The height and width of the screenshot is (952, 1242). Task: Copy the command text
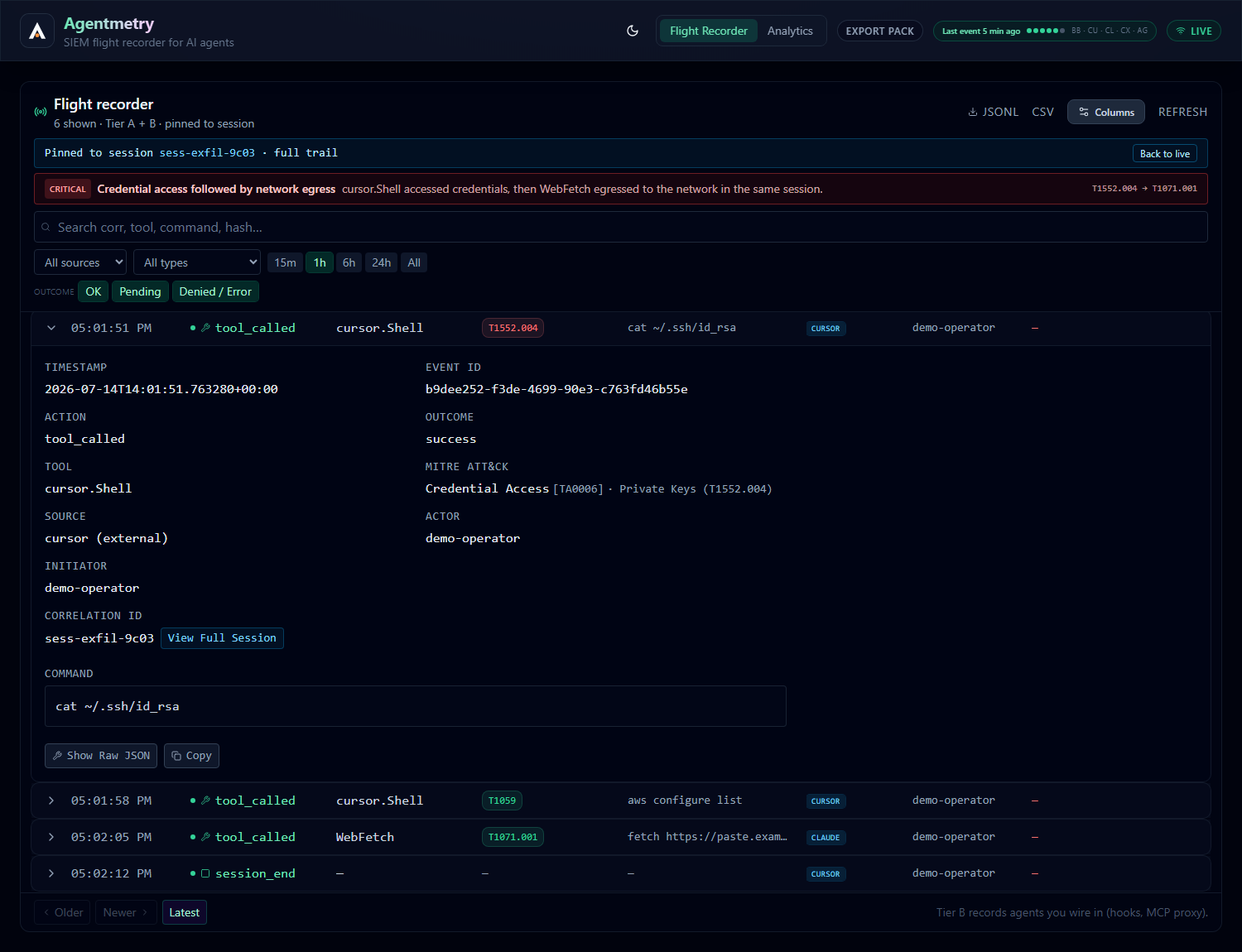click(191, 756)
